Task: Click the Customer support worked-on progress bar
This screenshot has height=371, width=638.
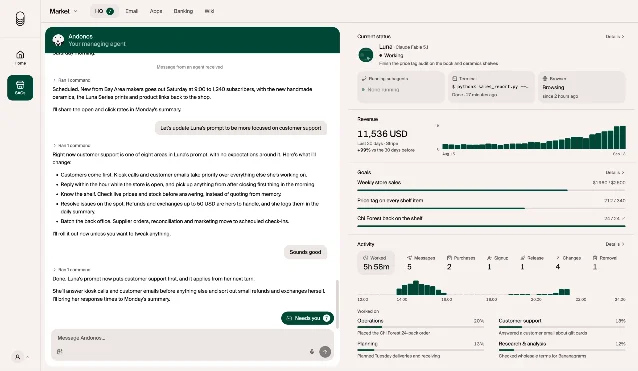Action: (562, 327)
